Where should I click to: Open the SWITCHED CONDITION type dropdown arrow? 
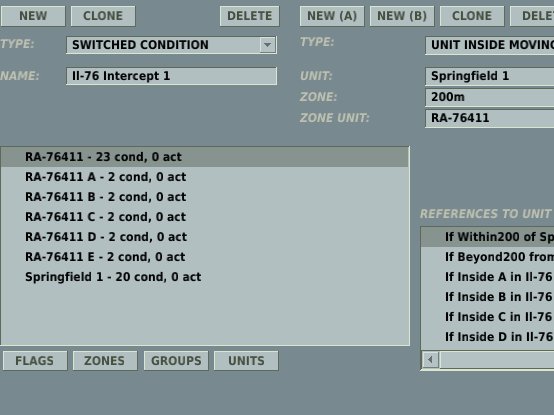[267, 45]
